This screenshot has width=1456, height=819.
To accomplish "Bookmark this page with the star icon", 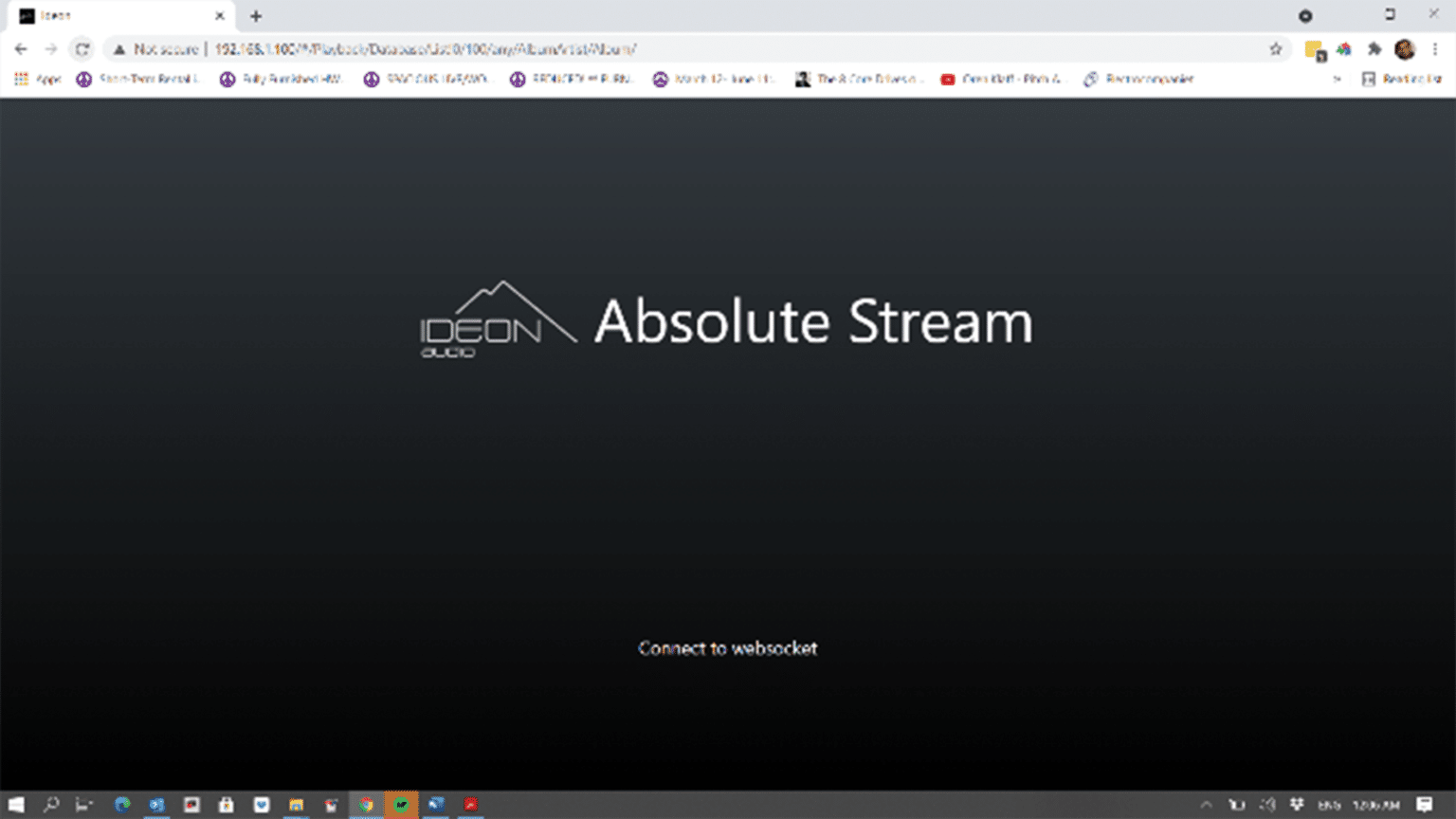I will click(x=1275, y=48).
